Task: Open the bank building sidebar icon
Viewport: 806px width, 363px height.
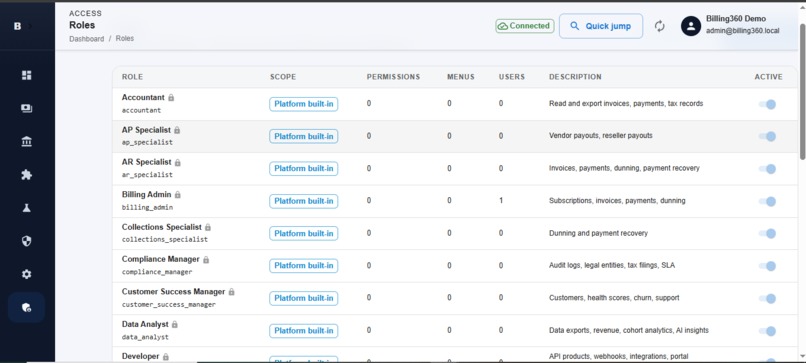Action: coord(26,141)
